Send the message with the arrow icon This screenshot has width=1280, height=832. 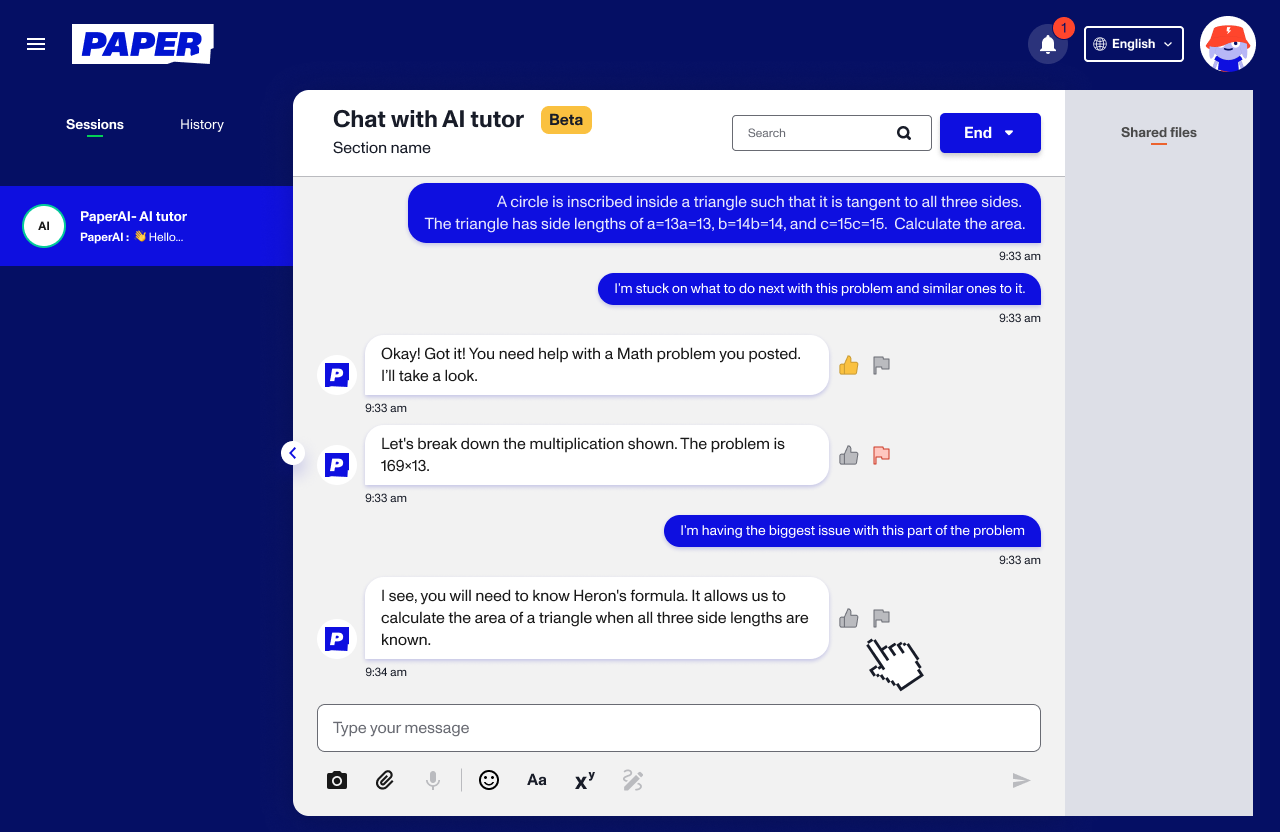pos(1021,780)
